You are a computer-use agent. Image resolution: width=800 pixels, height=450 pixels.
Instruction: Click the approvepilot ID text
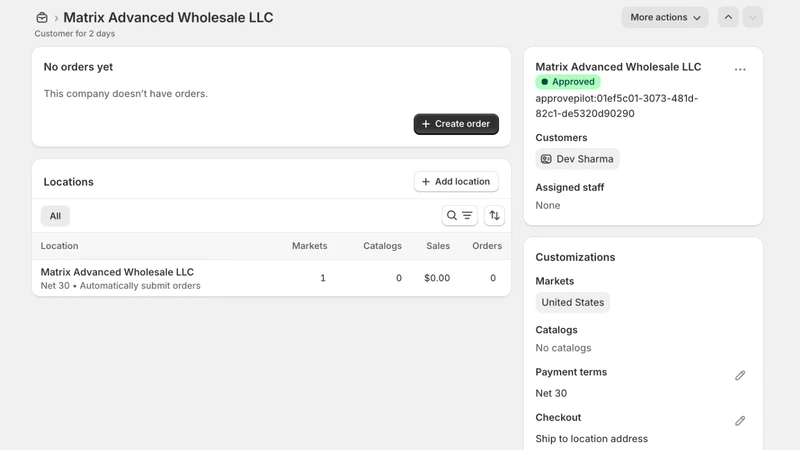point(616,106)
